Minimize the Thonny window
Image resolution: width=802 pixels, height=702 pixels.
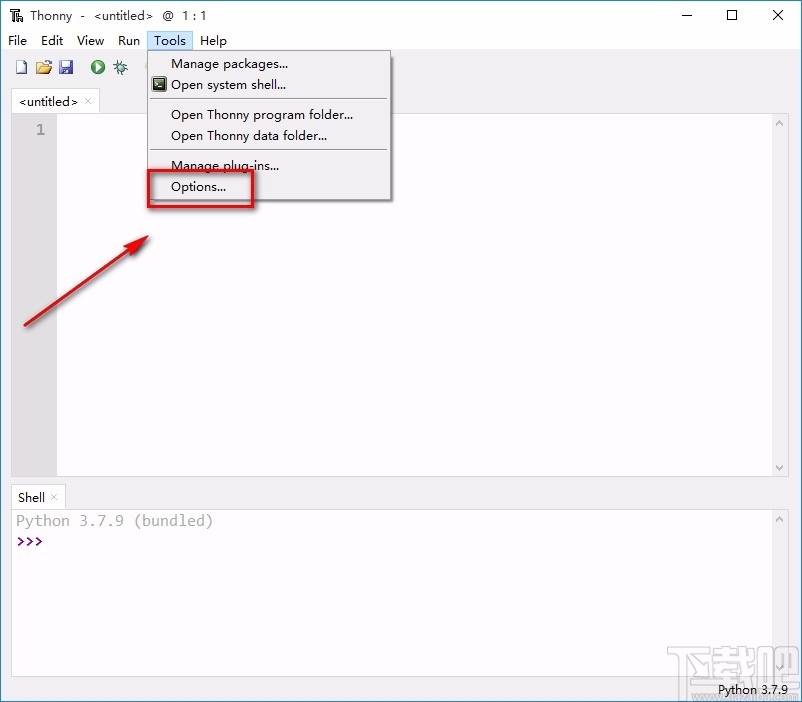point(686,15)
